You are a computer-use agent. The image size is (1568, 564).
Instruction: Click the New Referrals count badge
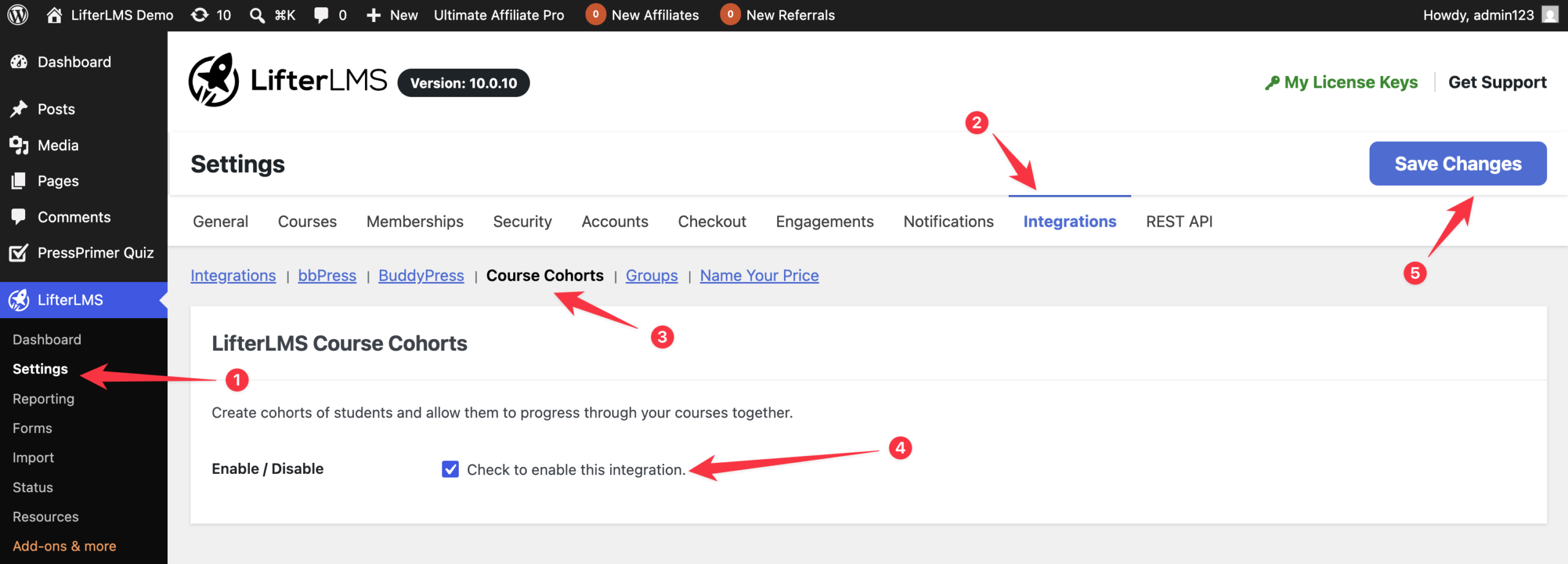pos(730,14)
